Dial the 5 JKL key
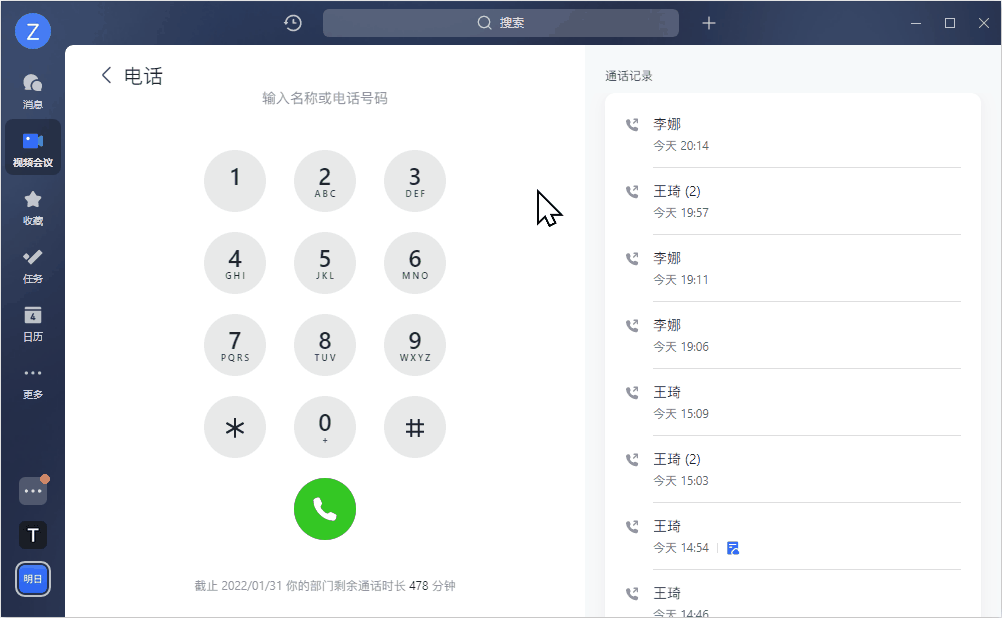Viewport: 1002px width, 618px height. 325,263
